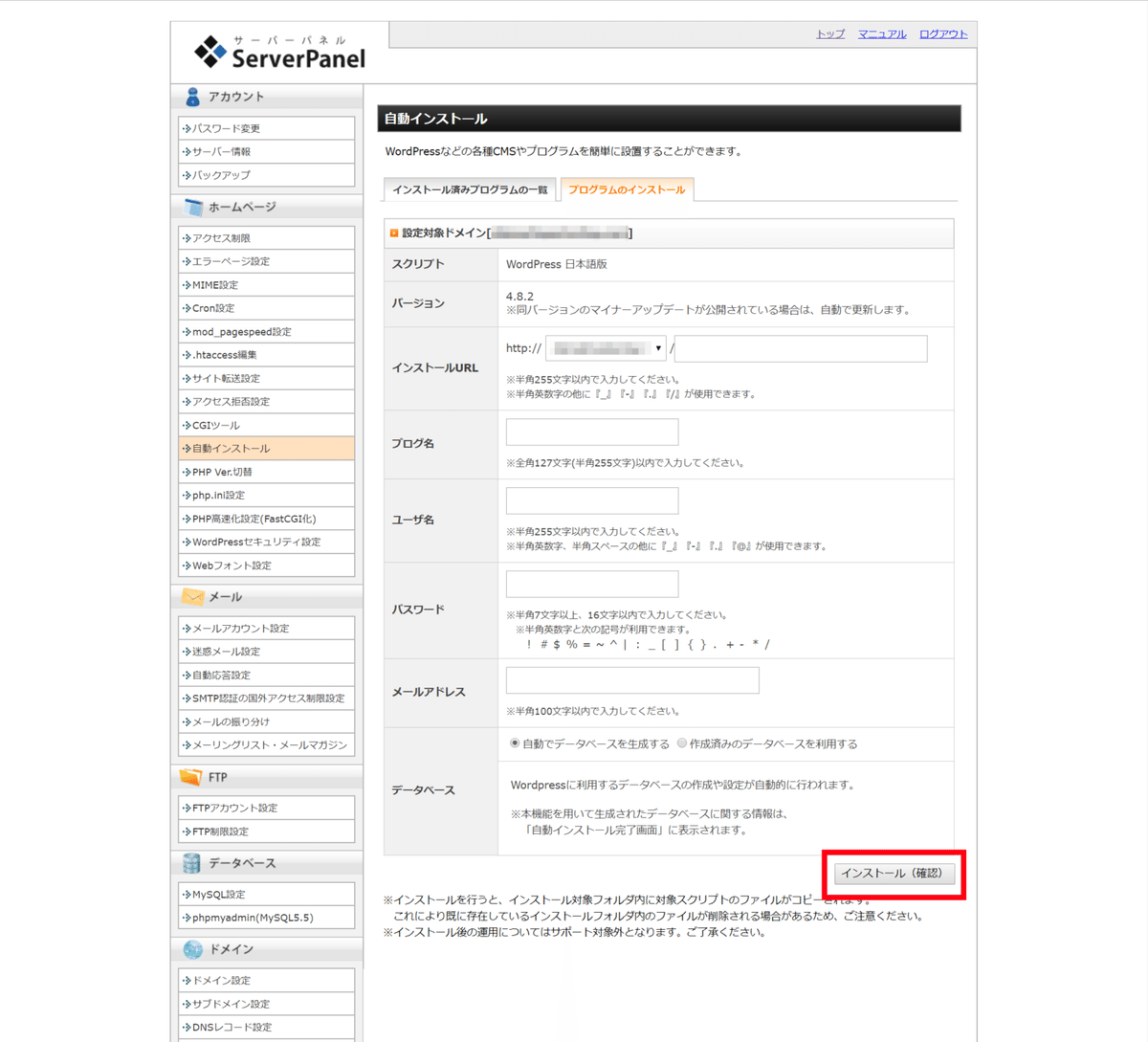
Task: Click the データベース section cylinder icon
Action: point(191,863)
